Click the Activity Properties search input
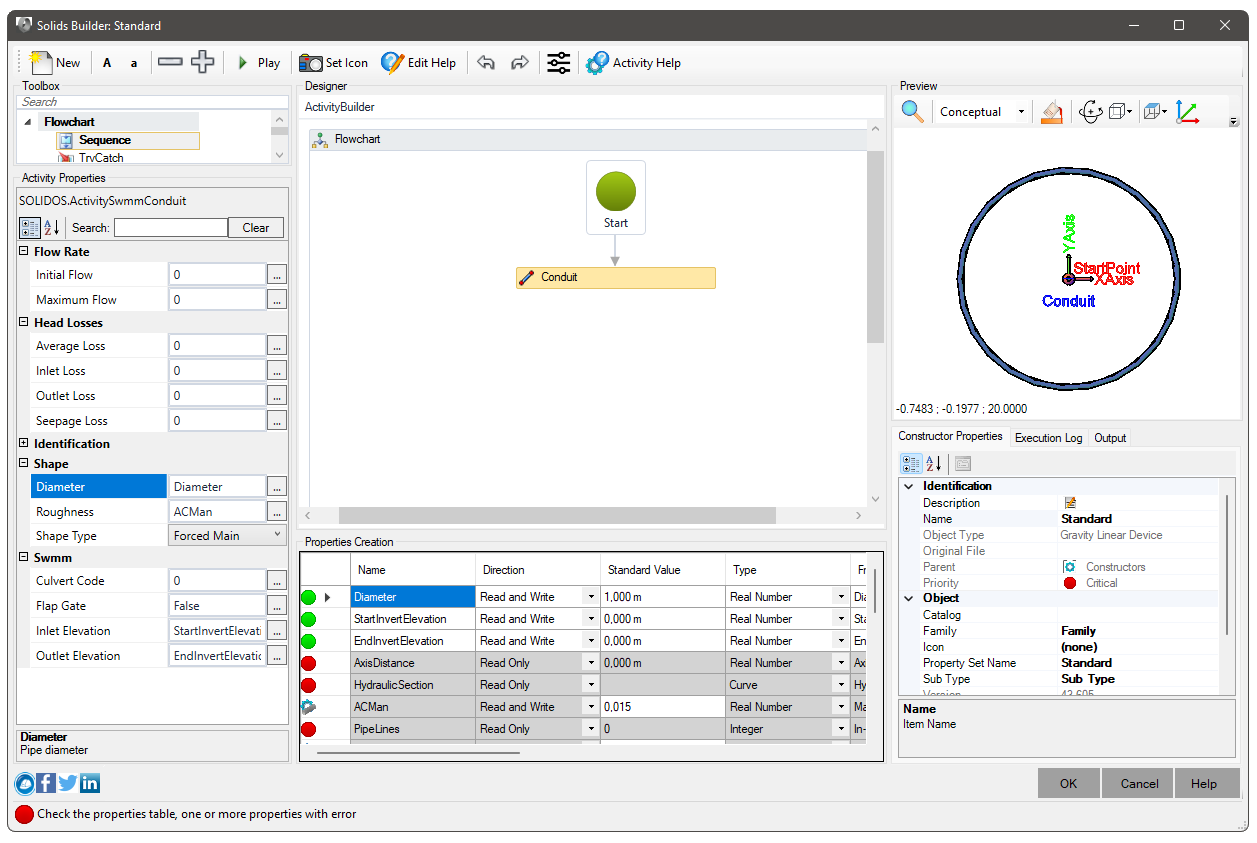This screenshot has width=1257, height=843. click(171, 228)
